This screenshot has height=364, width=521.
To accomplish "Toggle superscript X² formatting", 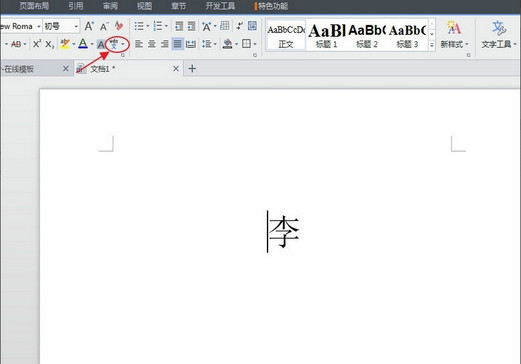I will [x=37, y=44].
